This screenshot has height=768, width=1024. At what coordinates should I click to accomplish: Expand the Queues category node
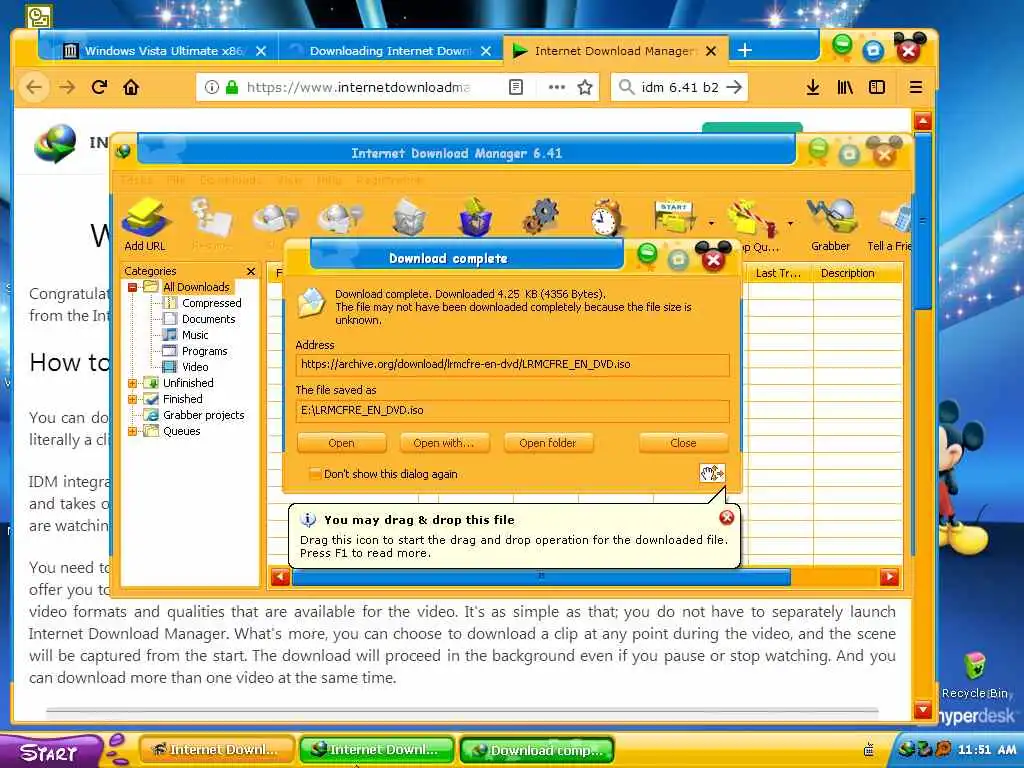click(133, 431)
